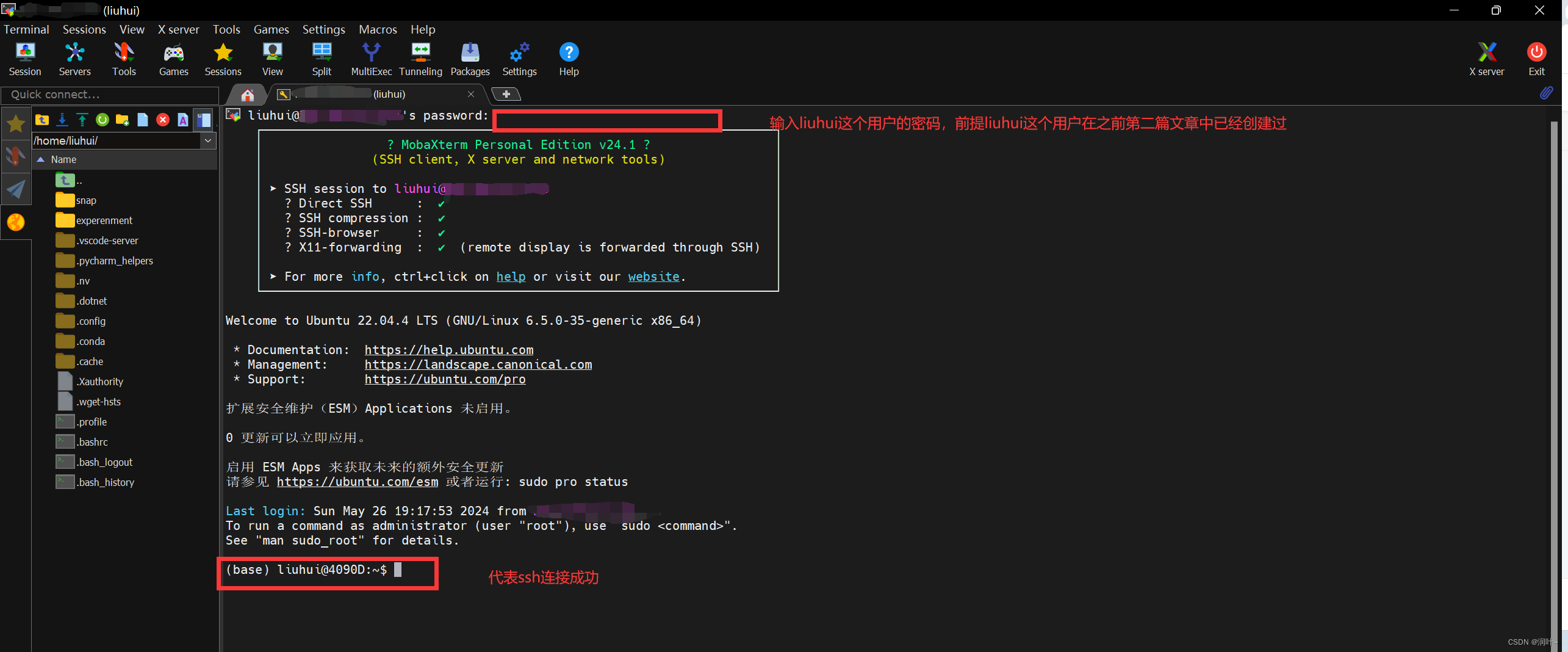This screenshot has height=652, width=1568.
Task: Upload a file to the remote server
Action: [x=82, y=120]
